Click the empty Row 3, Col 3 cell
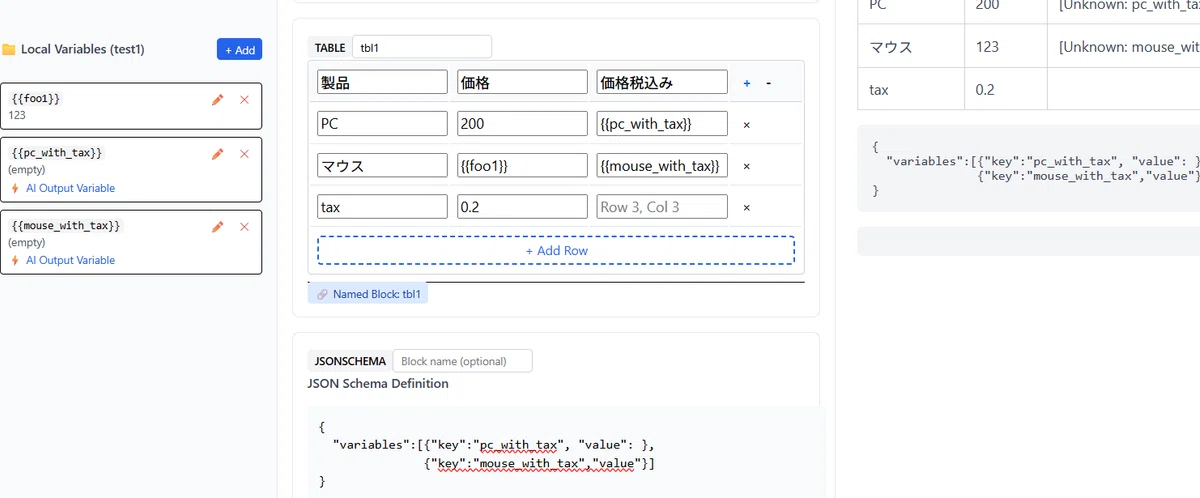The height and width of the screenshot is (498, 1200). point(662,206)
